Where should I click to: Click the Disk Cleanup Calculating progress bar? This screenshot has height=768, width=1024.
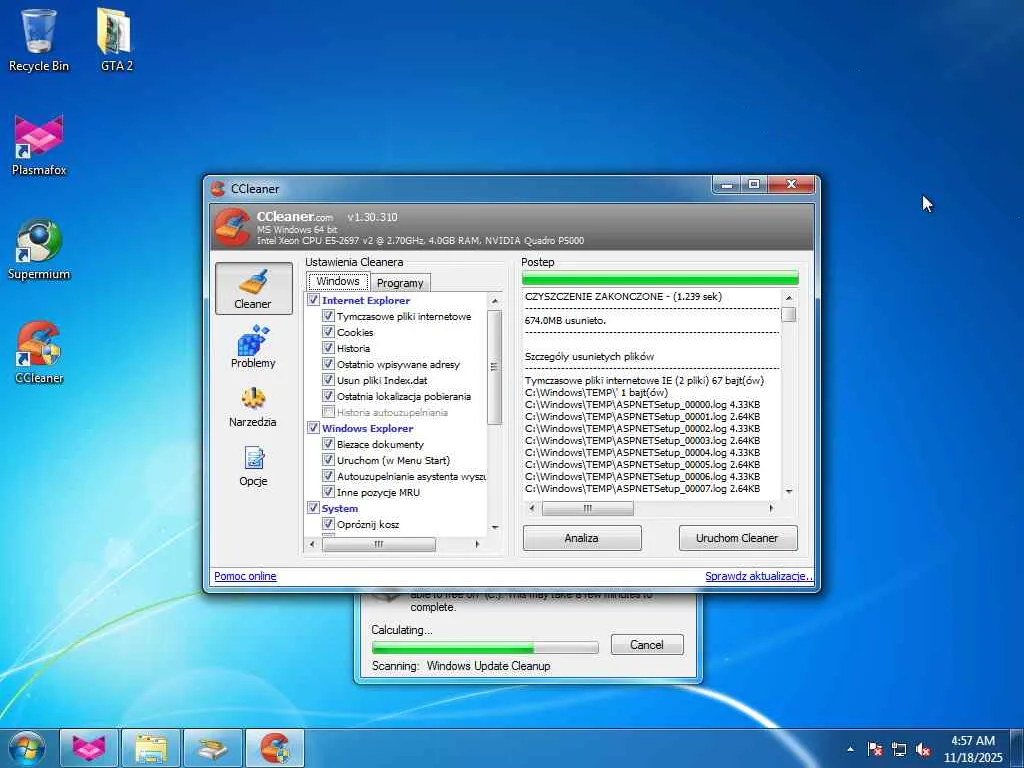485,647
